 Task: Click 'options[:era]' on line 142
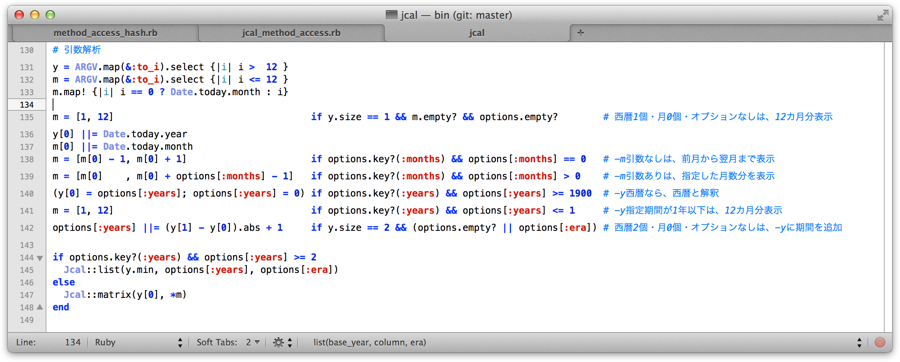[555, 228]
